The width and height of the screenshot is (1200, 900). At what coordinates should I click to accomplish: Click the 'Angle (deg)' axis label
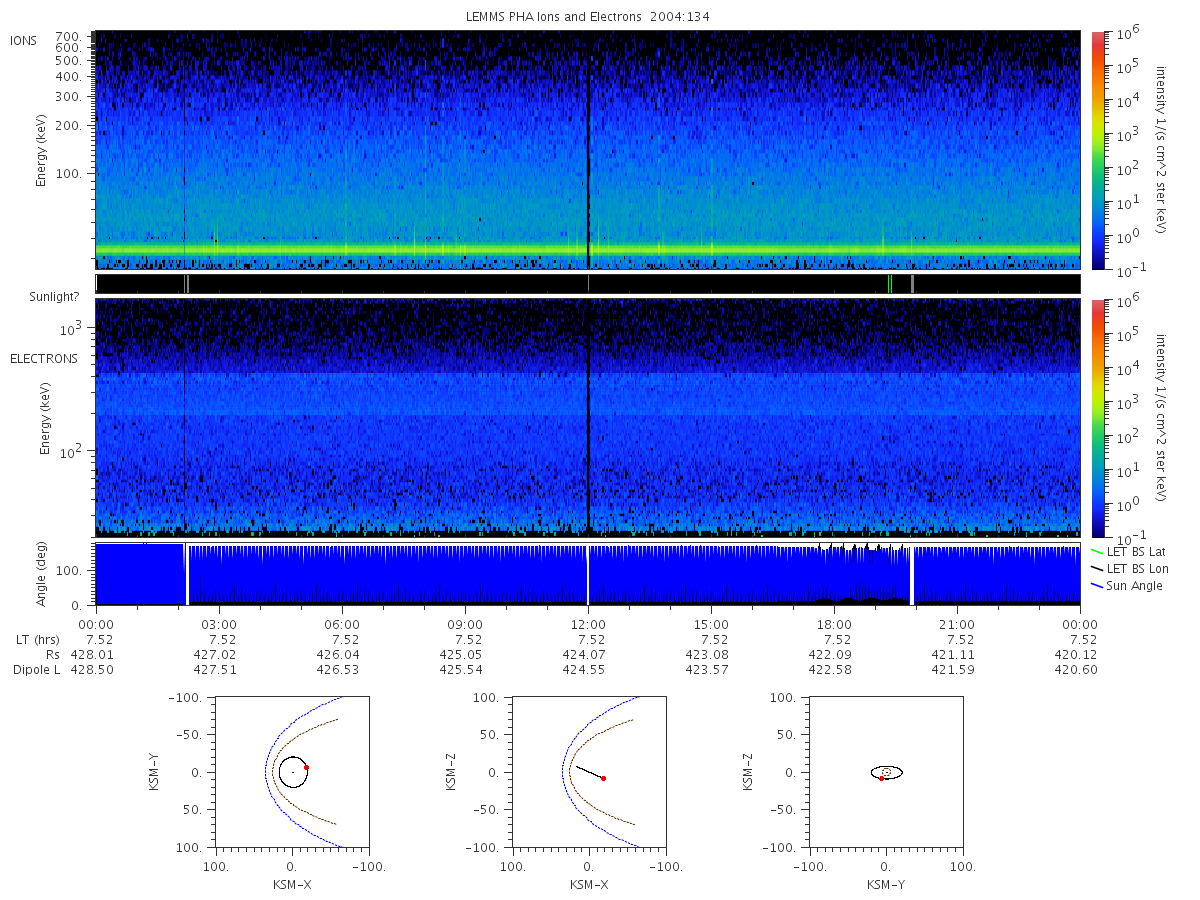(x=41, y=575)
